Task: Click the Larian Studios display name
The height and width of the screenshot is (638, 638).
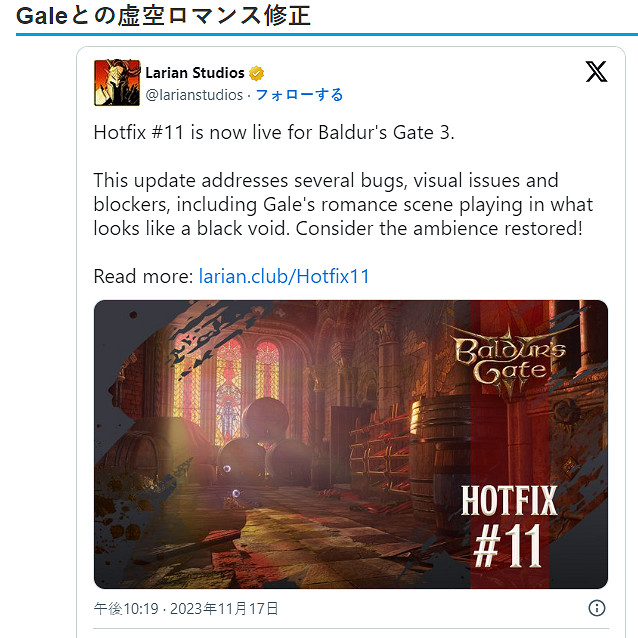Action: pos(195,73)
